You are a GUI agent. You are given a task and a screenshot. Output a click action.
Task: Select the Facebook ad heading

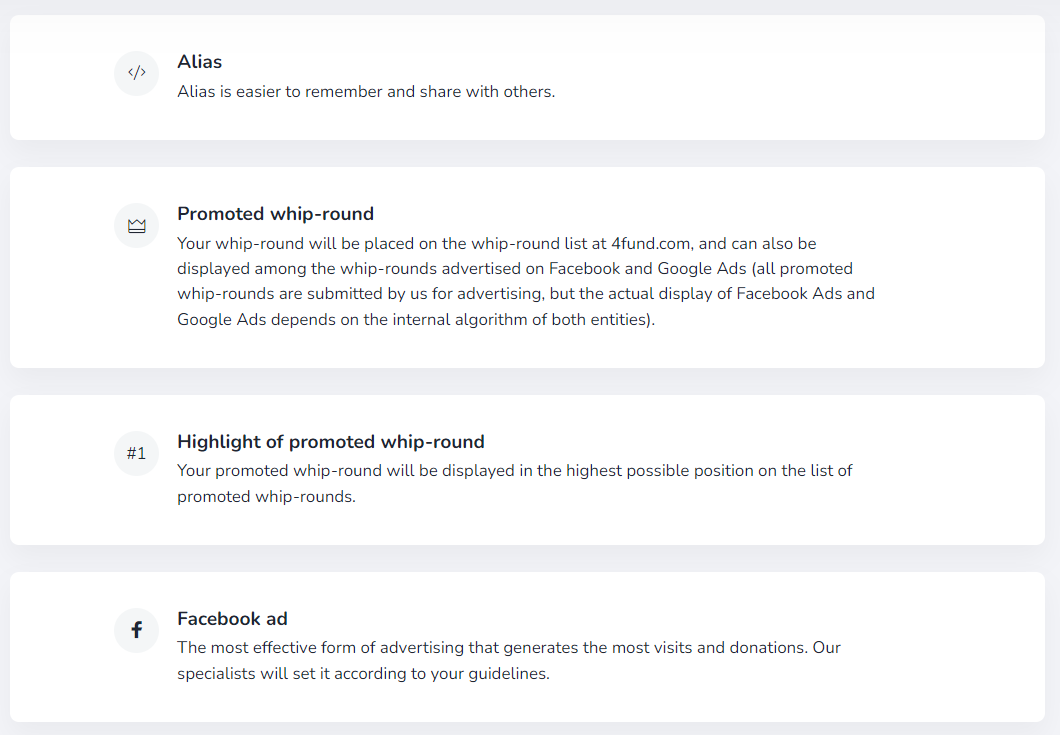(x=232, y=619)
